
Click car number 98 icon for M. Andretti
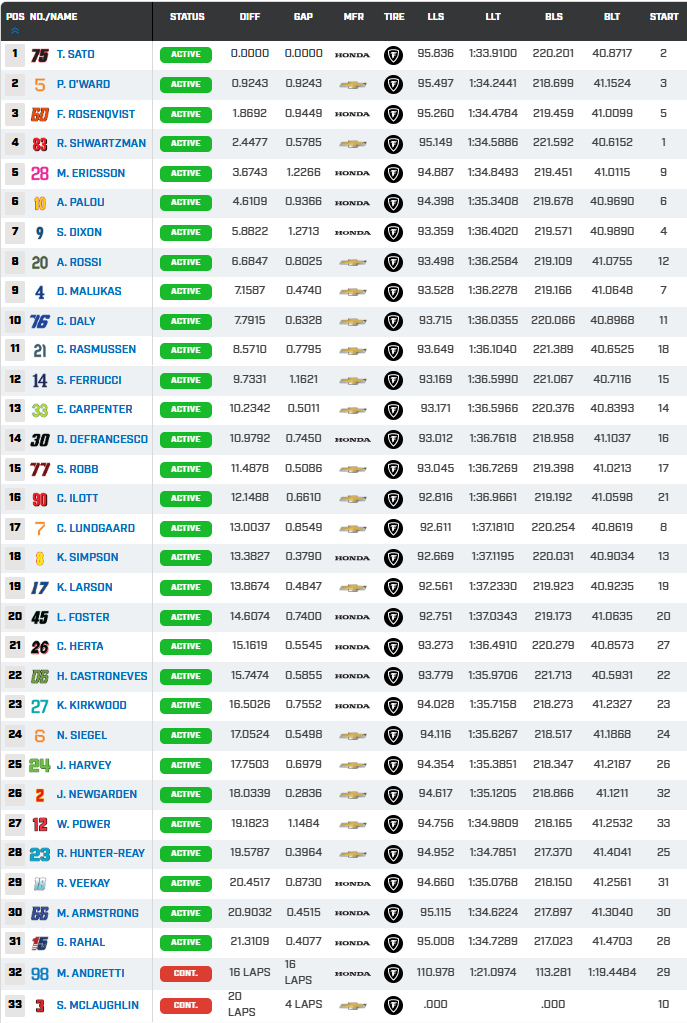click(x=40, y=973)
